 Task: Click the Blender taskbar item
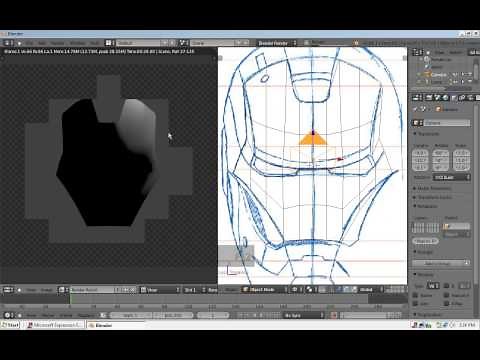115,325
